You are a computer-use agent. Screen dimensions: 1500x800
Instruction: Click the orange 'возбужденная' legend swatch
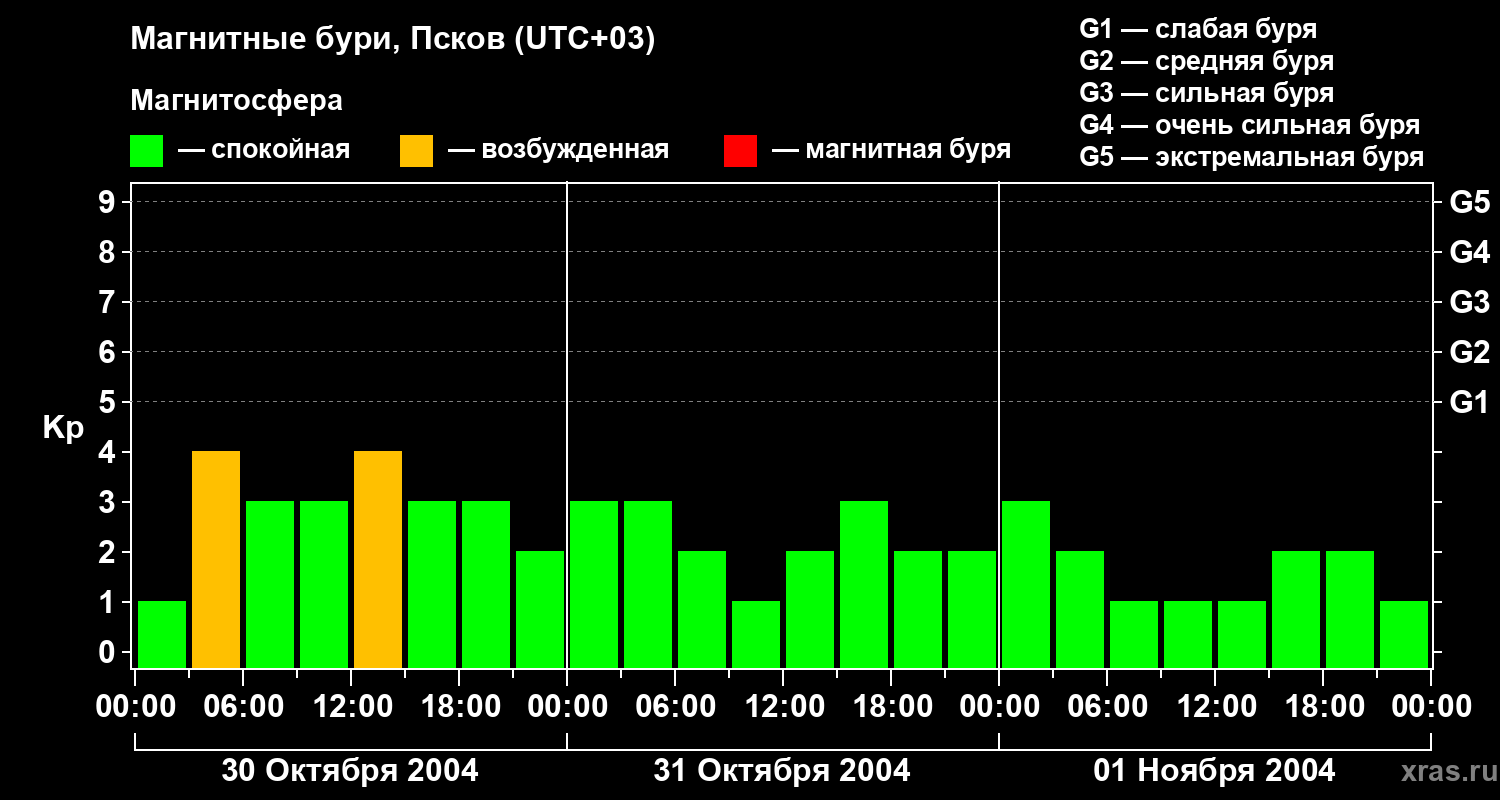(x=416, y=151)
